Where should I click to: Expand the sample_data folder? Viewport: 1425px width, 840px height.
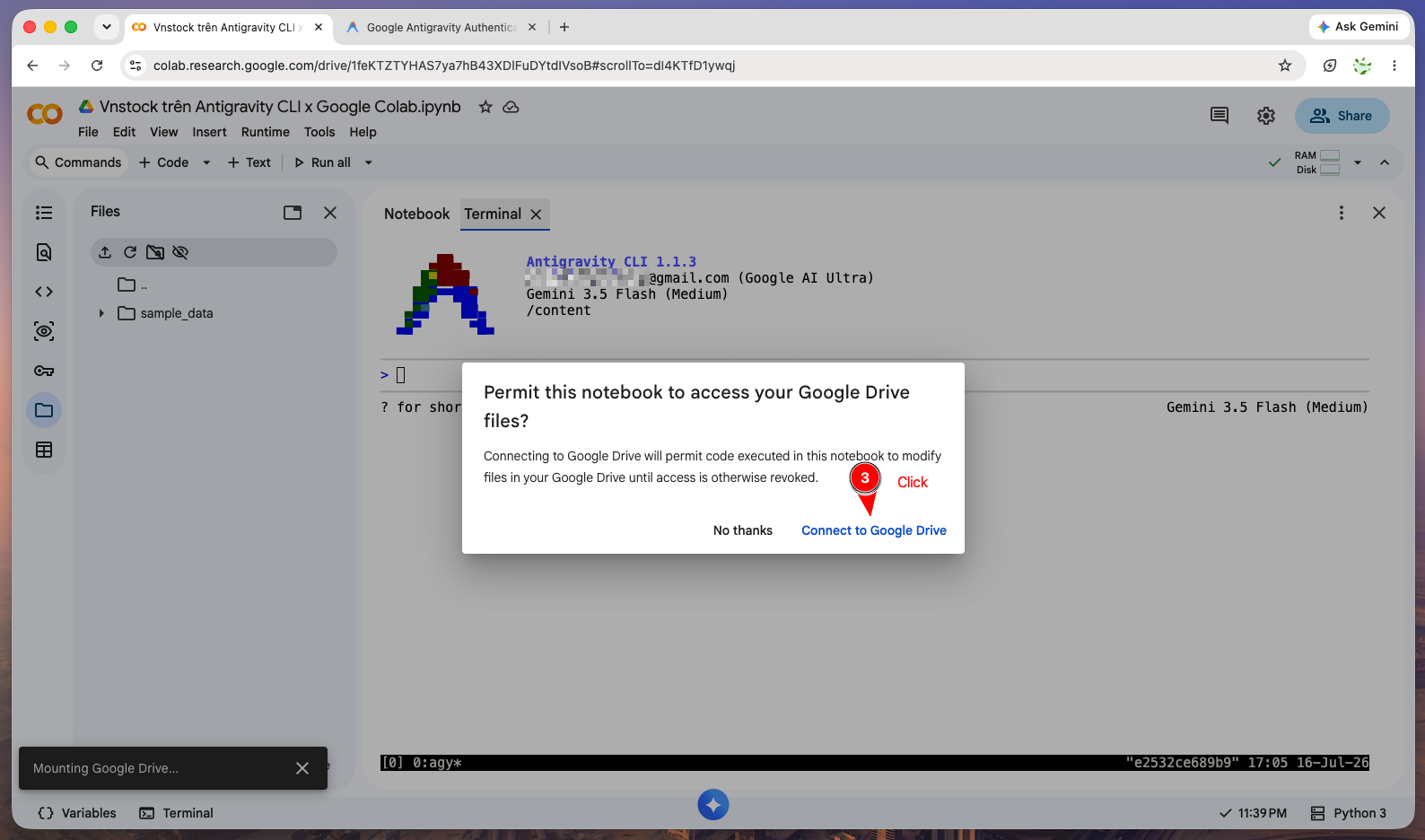[x=101, y=313]
